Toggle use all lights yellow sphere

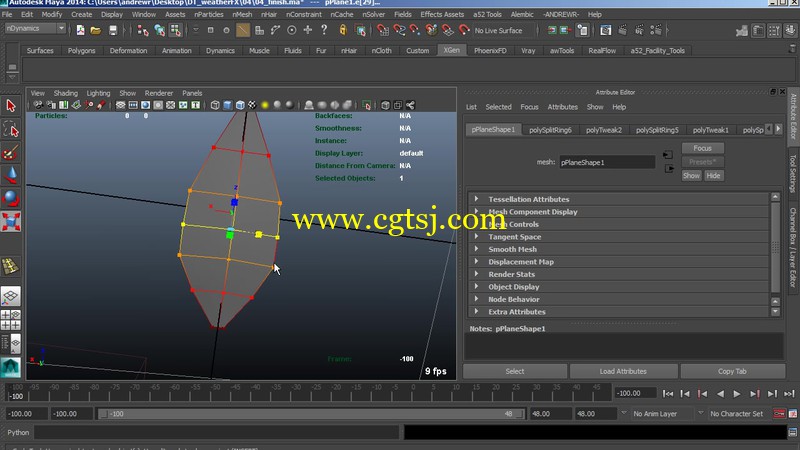[265, 105]
